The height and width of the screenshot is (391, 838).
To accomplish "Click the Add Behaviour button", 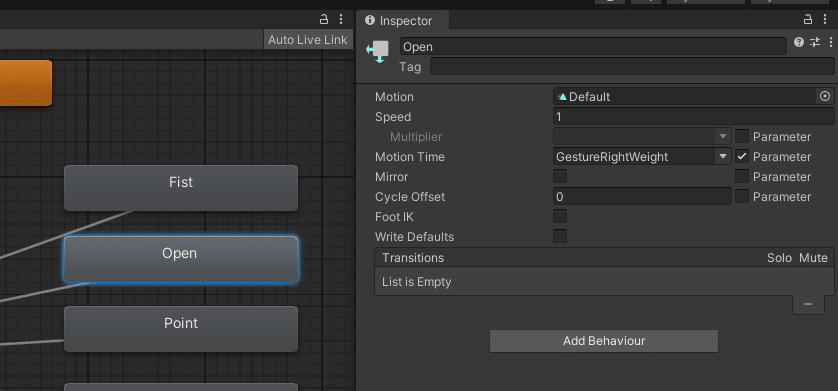I will pos(604,341).
